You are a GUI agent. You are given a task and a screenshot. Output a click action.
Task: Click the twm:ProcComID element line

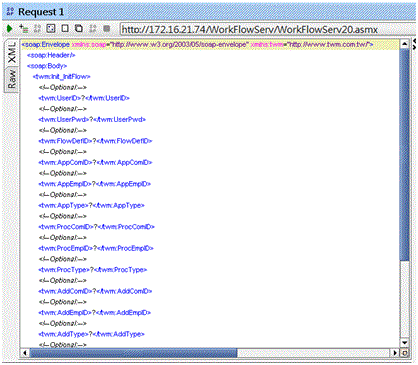(97, 227)
